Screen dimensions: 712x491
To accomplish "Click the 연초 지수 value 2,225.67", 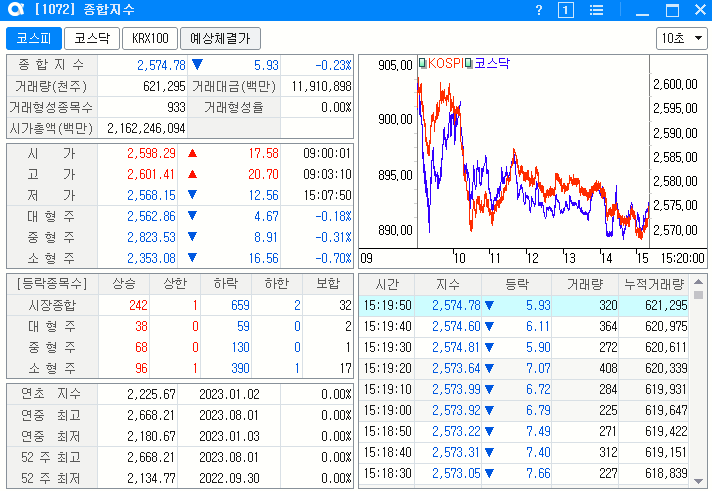I will pyautogui.click(x=151, y=394).
